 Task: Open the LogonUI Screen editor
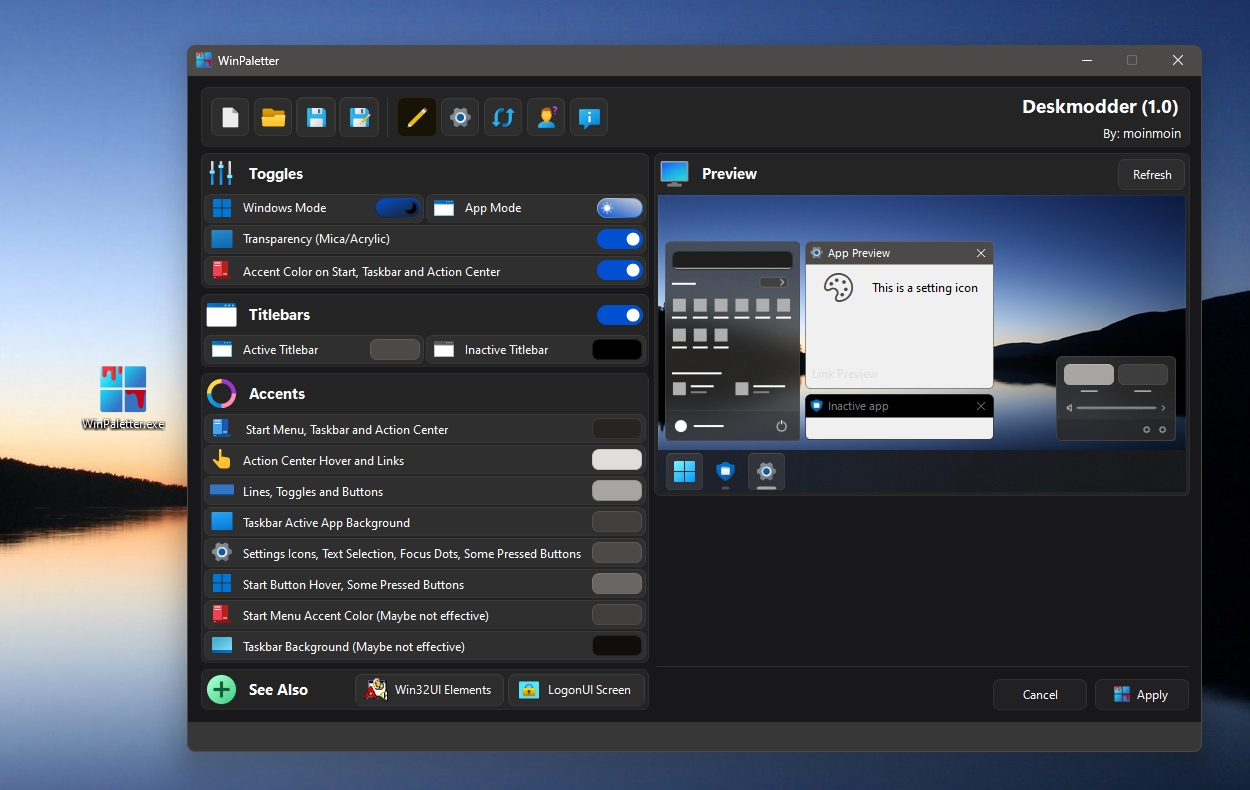click(577, 690)
